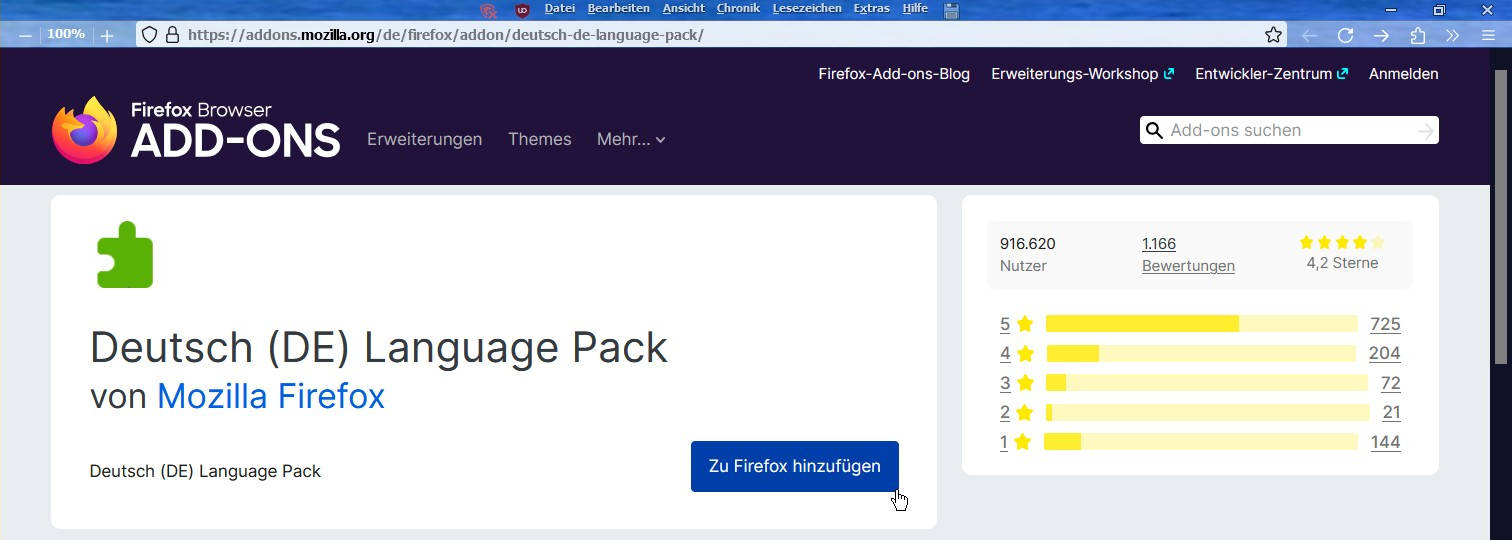The height and width of the screenshot is (540, 1512).
Task: Zoom out with the minus button
Action: point(25,35)
